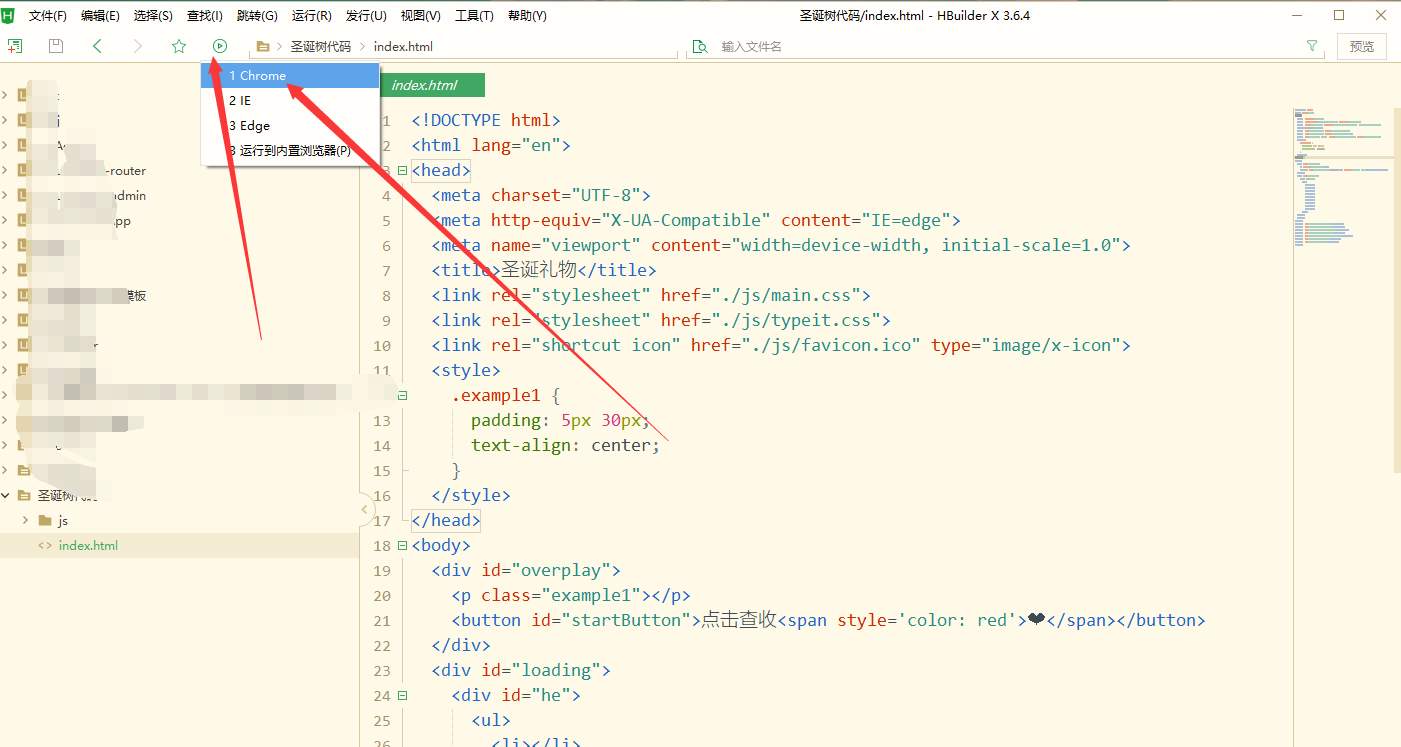Image resolution: width=1401 pixels, height=747 pixels.
Task: Open the 选择(S) menu
Action: 153,15
